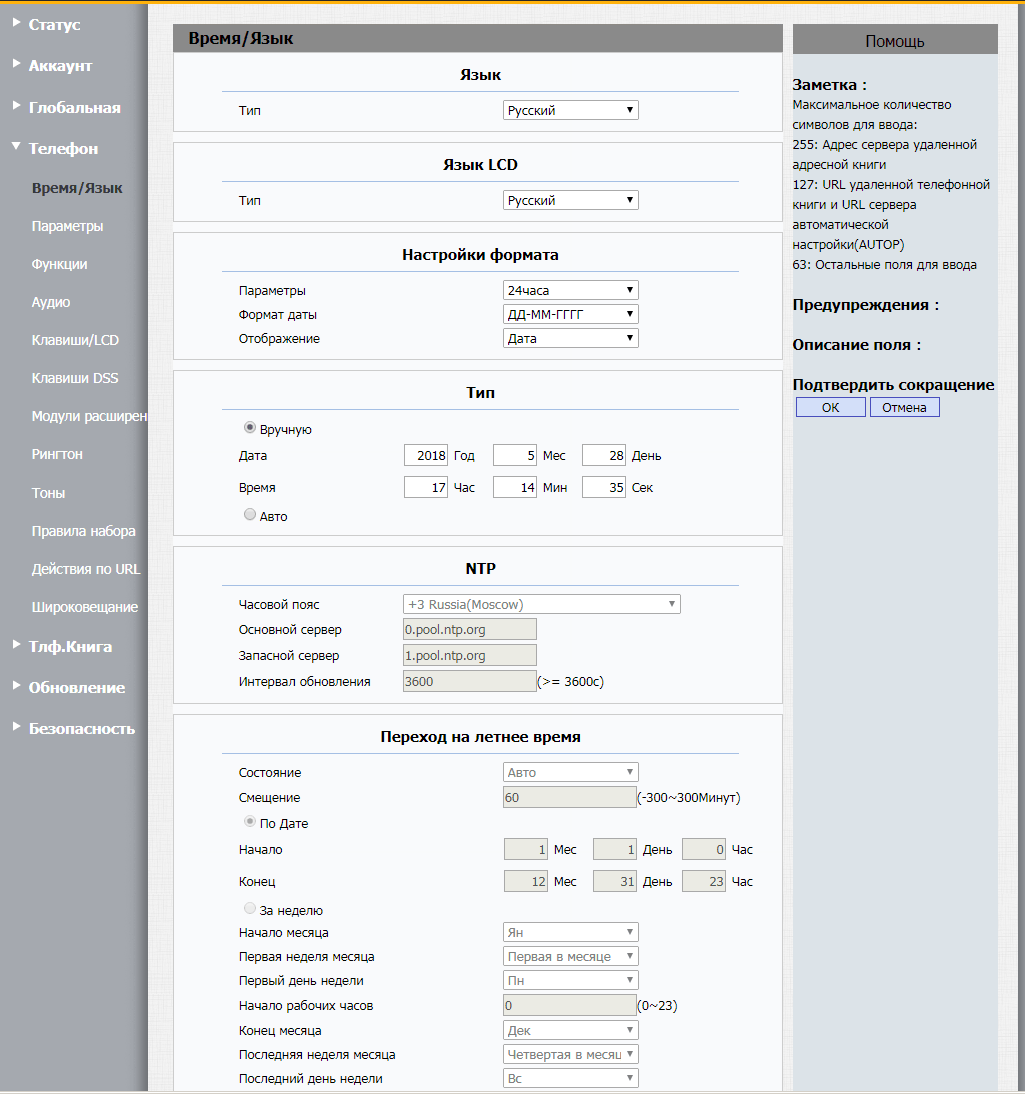Click the Конец hour field

point(704,882)
